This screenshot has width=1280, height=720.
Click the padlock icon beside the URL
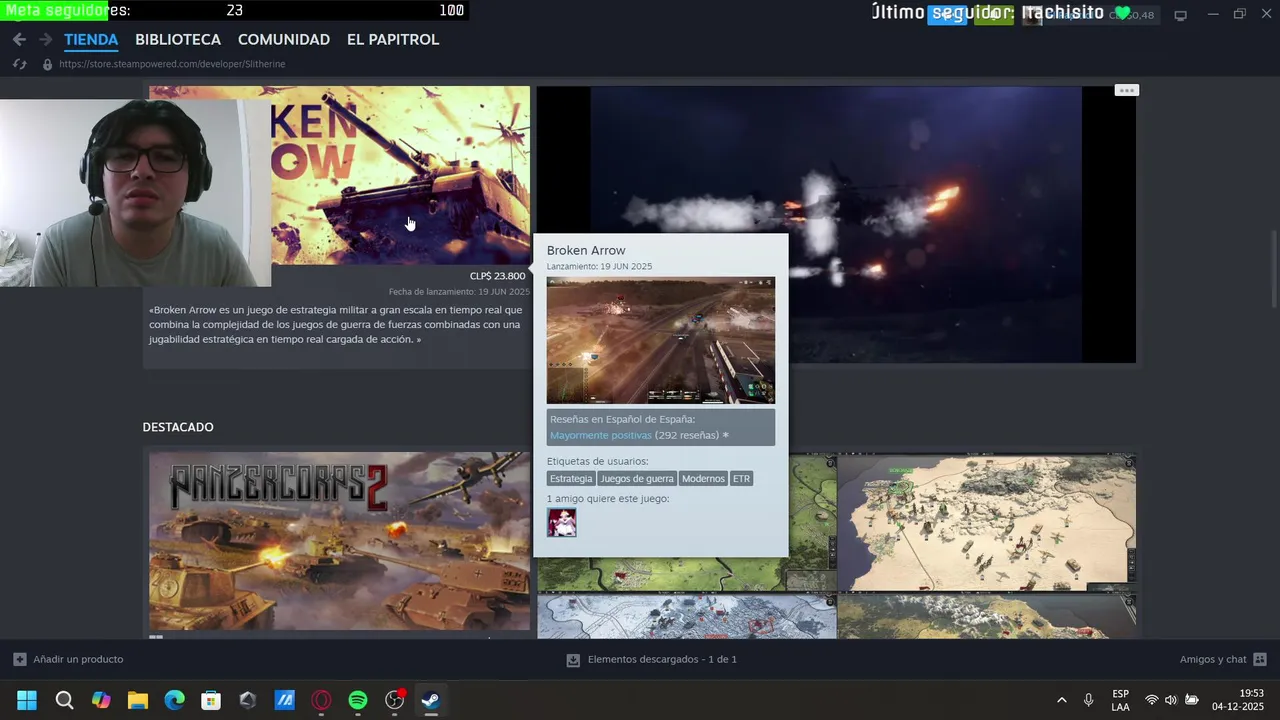click(47, 64)
